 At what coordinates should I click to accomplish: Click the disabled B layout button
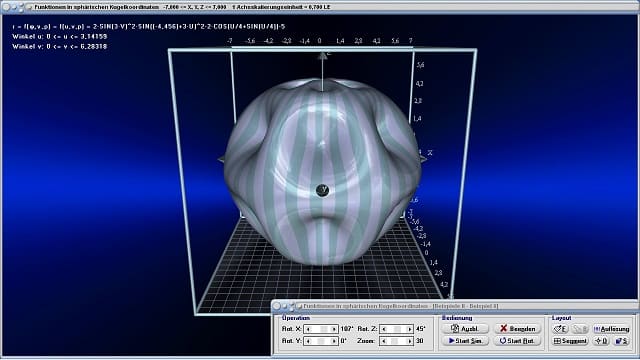(x=580, y=329)
